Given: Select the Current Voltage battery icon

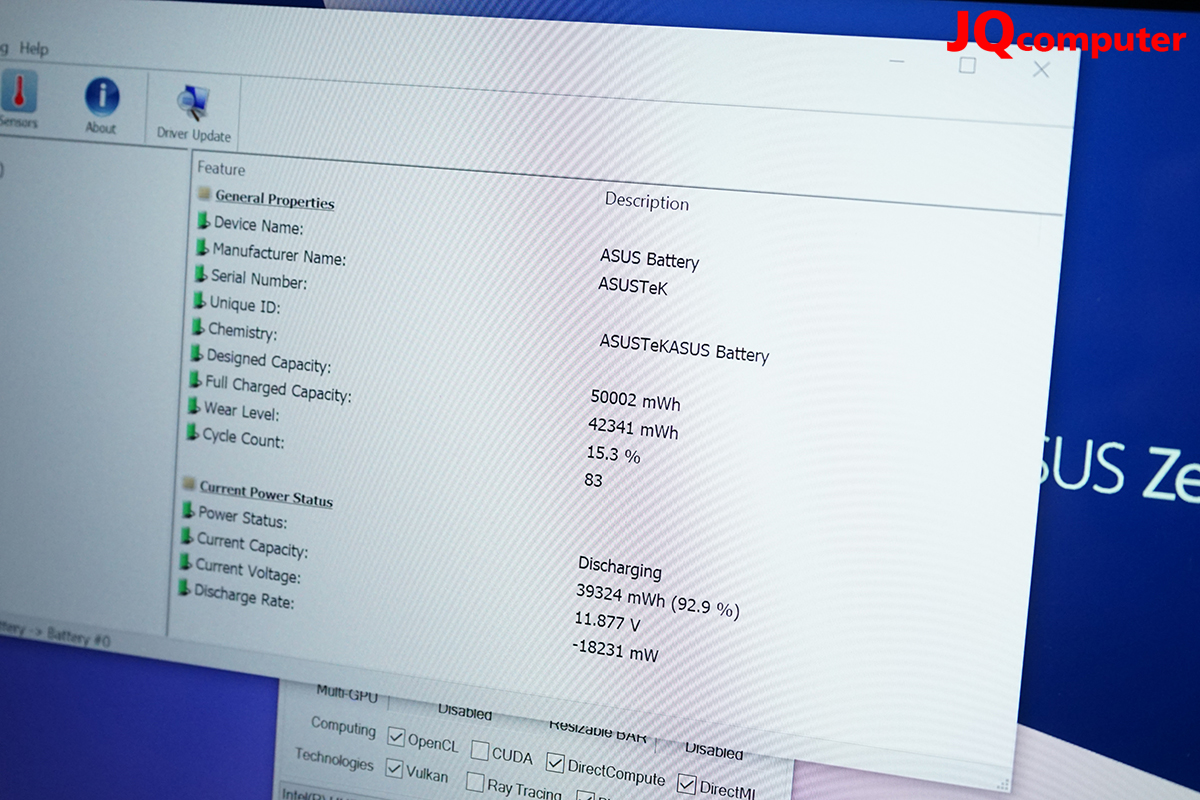Looking at the screenshot, I should coord(185,562).
